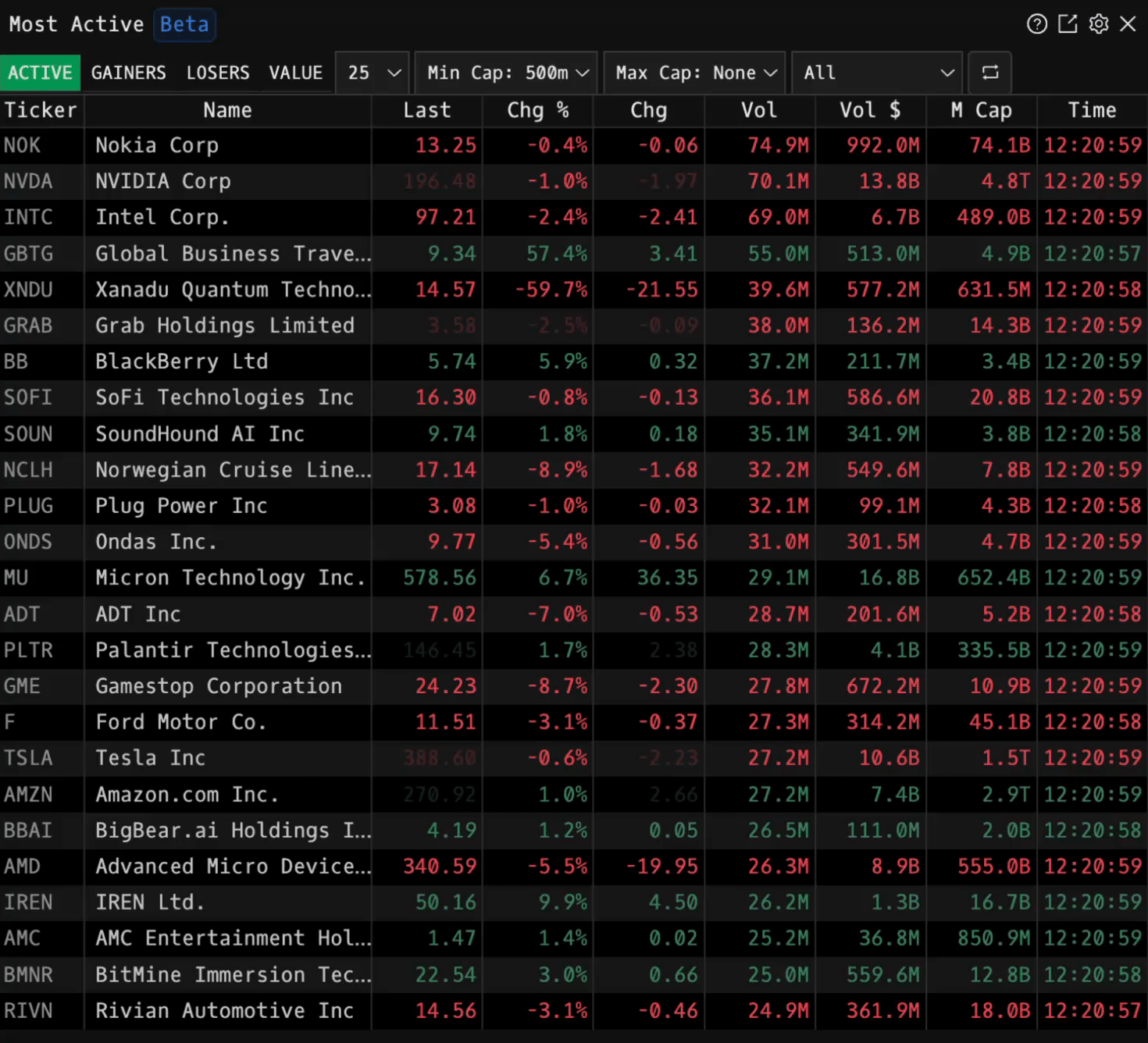Screen dimensions: 1148x1043
Task: Click Rivian time 12:20:57 cell
Action: tap(1093, 1011)
